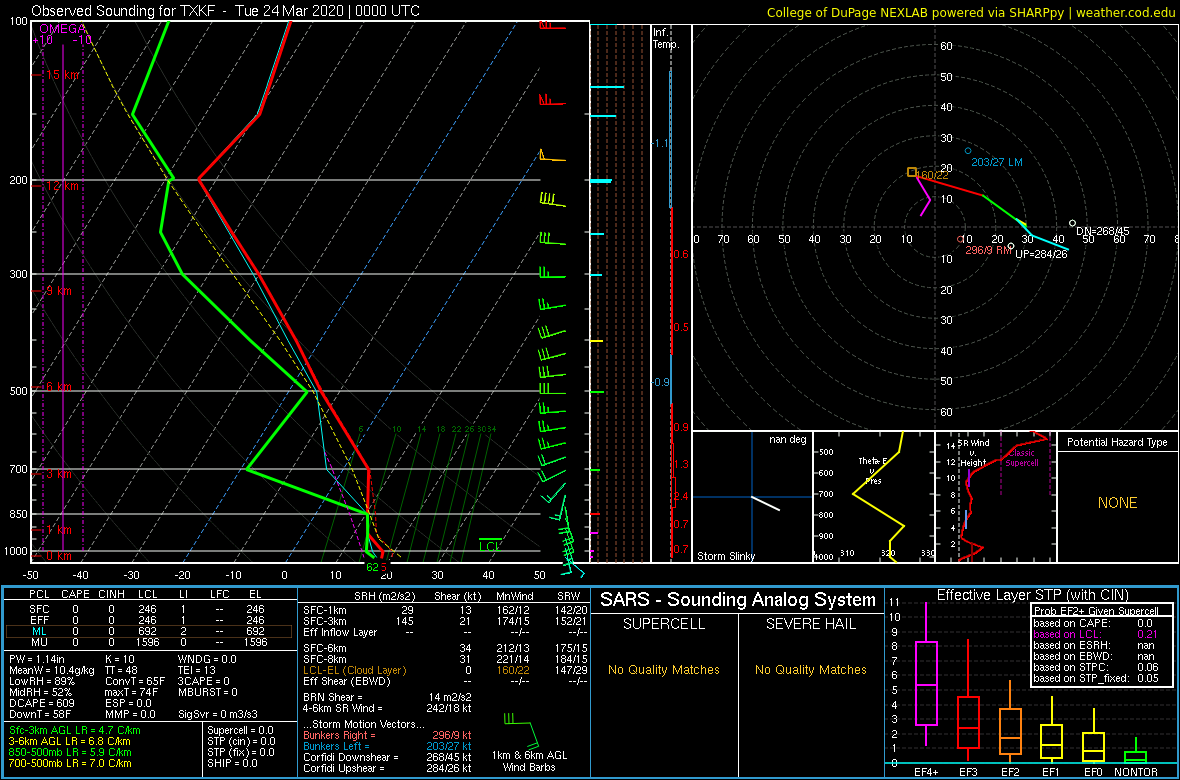Click the DN=268/45 hodograph label
The width and height of the screenshot is (1180, 780).
(1102, 230)
